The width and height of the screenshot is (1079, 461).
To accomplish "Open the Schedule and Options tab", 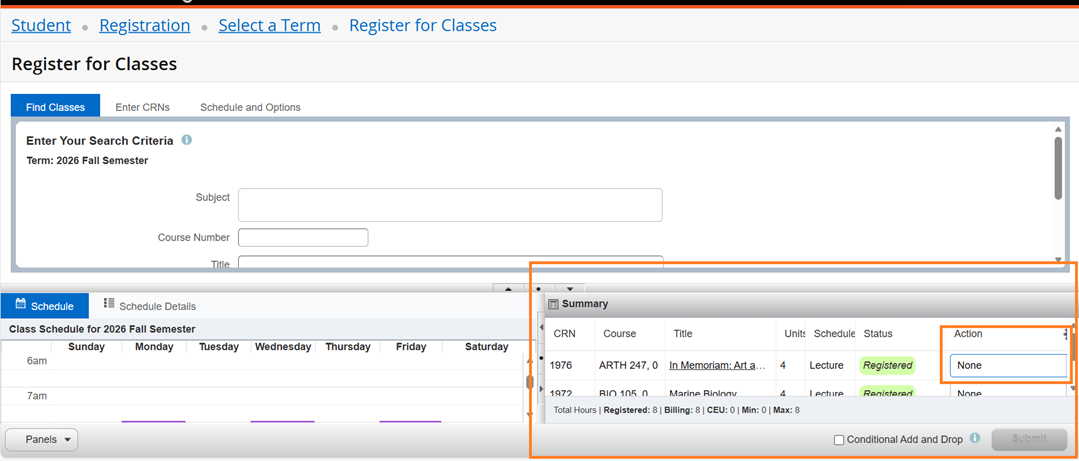I will pos(250,107).
